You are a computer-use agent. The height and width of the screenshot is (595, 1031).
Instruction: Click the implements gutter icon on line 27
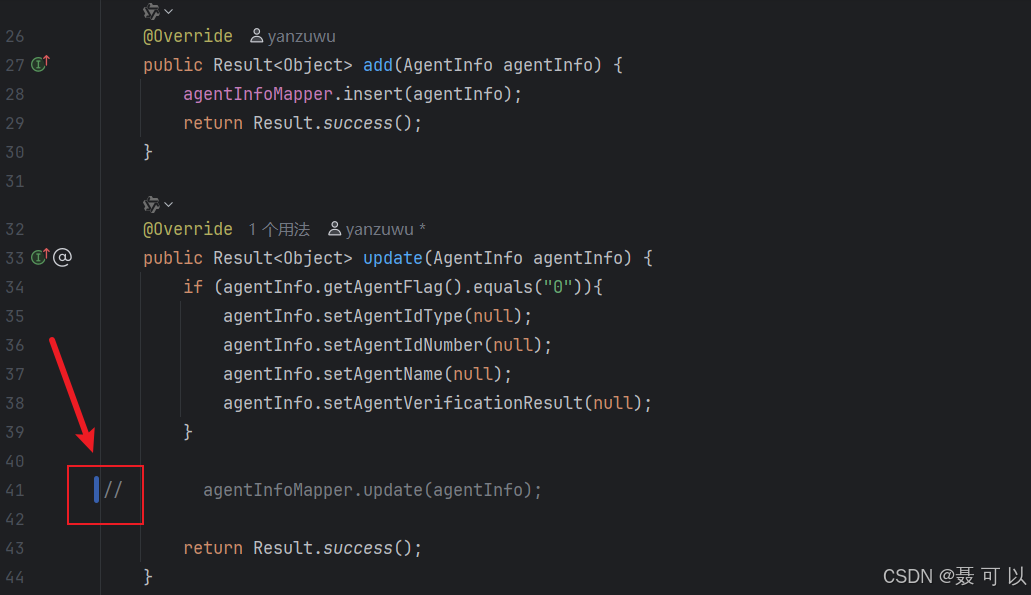point(40,64)
